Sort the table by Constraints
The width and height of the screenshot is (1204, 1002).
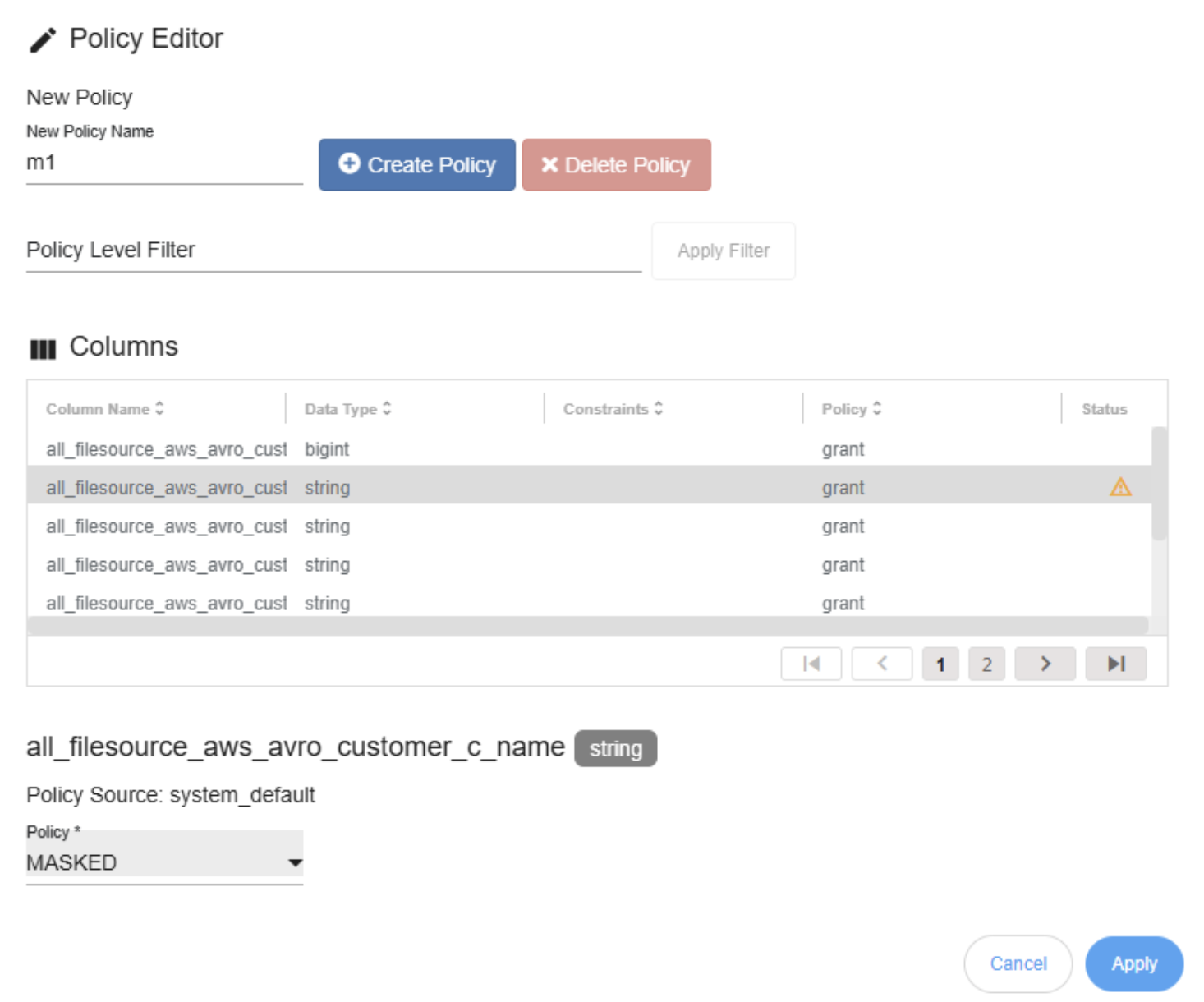coord(613,408)
